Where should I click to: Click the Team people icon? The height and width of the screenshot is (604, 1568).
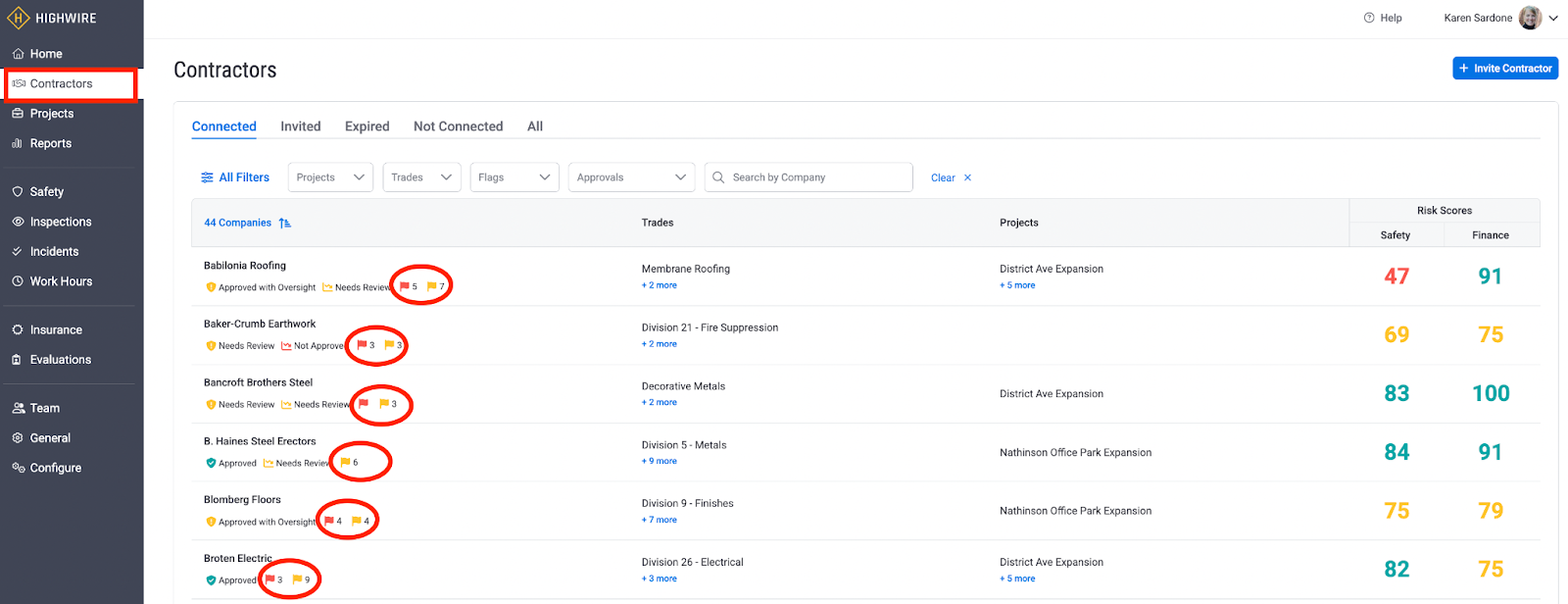coord(18,409)
